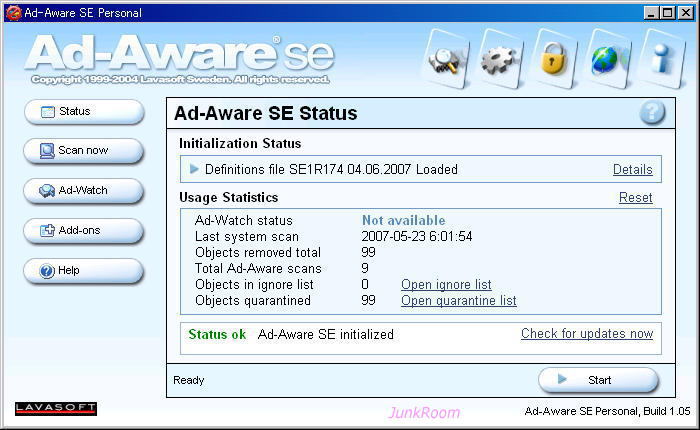Open the Details link for definitions file

pyautogui.click(x=633, y=170)
